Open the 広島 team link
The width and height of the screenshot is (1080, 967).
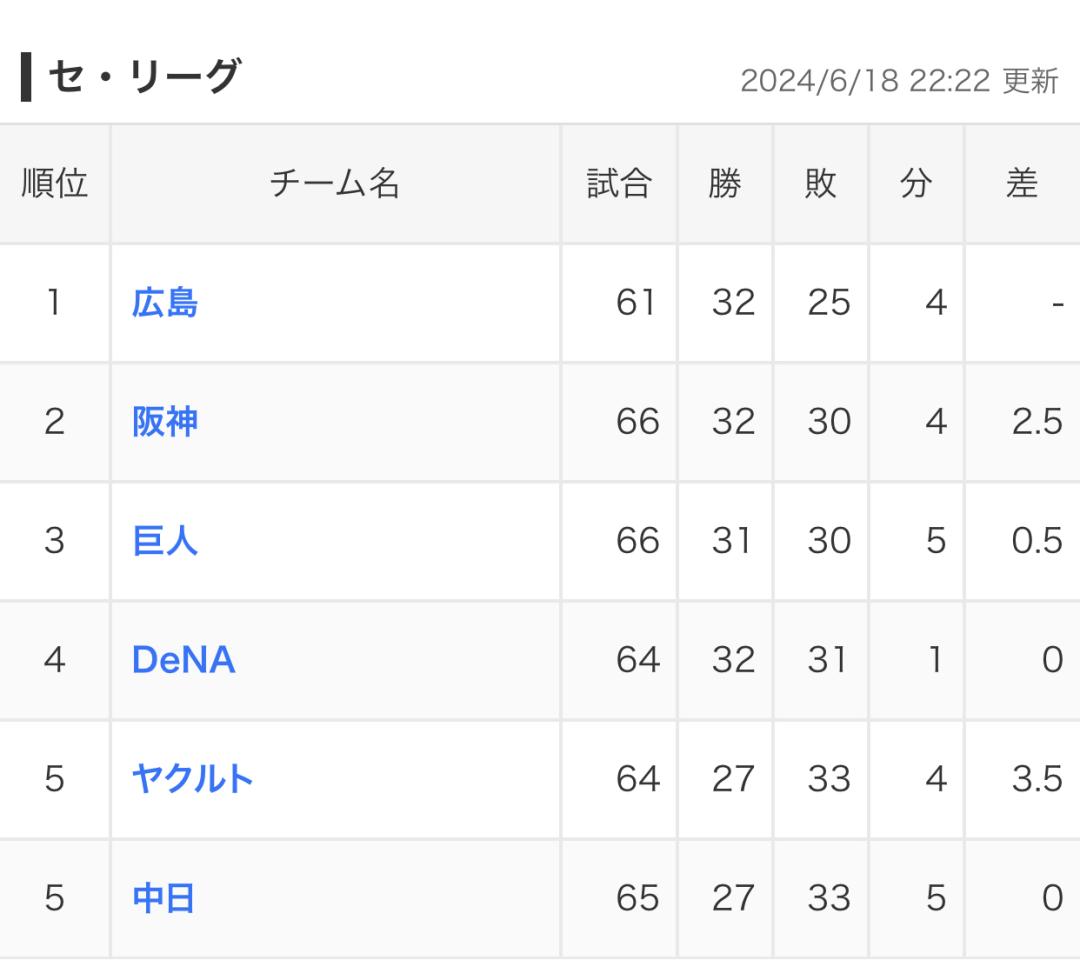point(165,303)
